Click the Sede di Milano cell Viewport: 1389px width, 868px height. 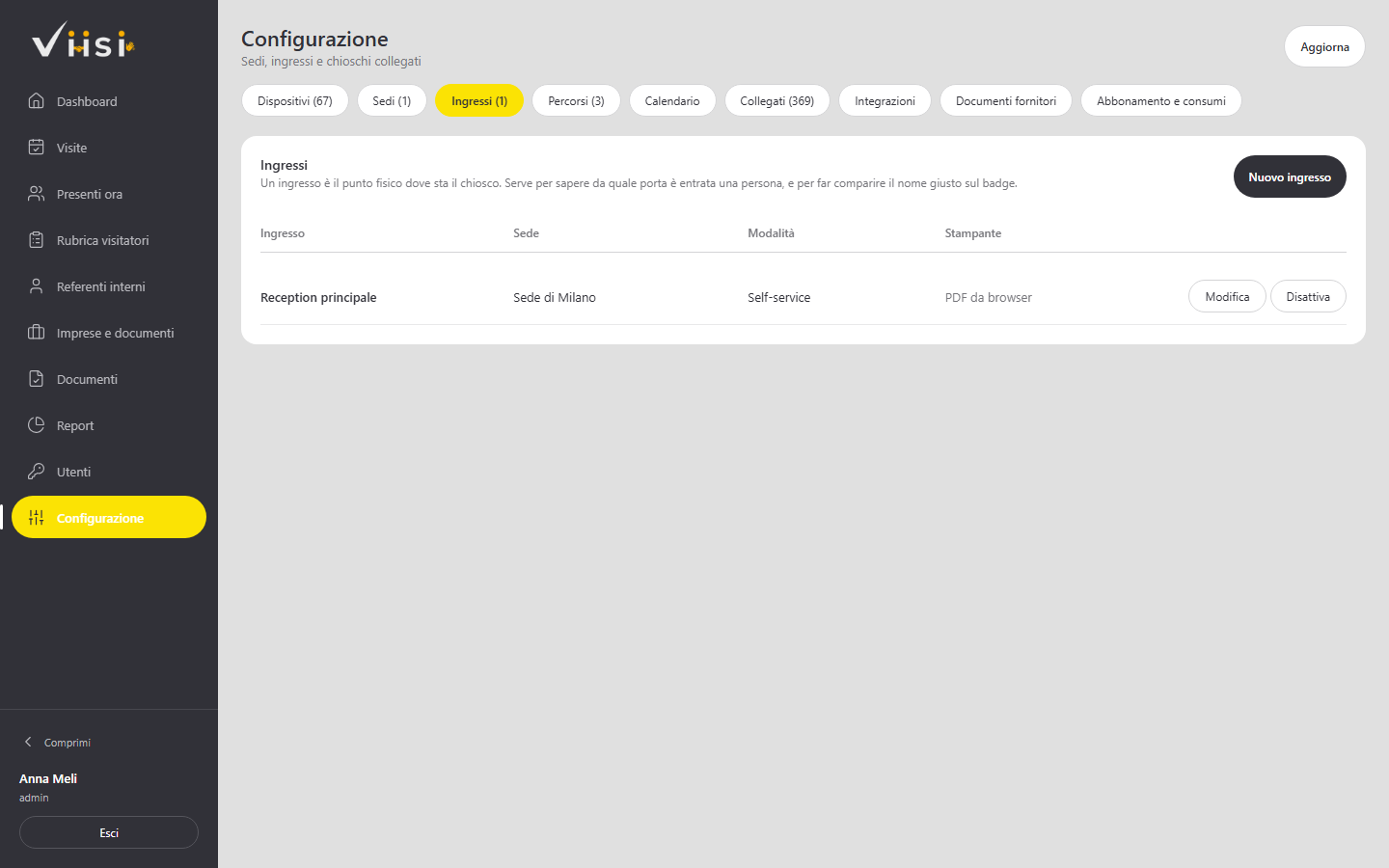pyautogui.click(x=555, y=297)
